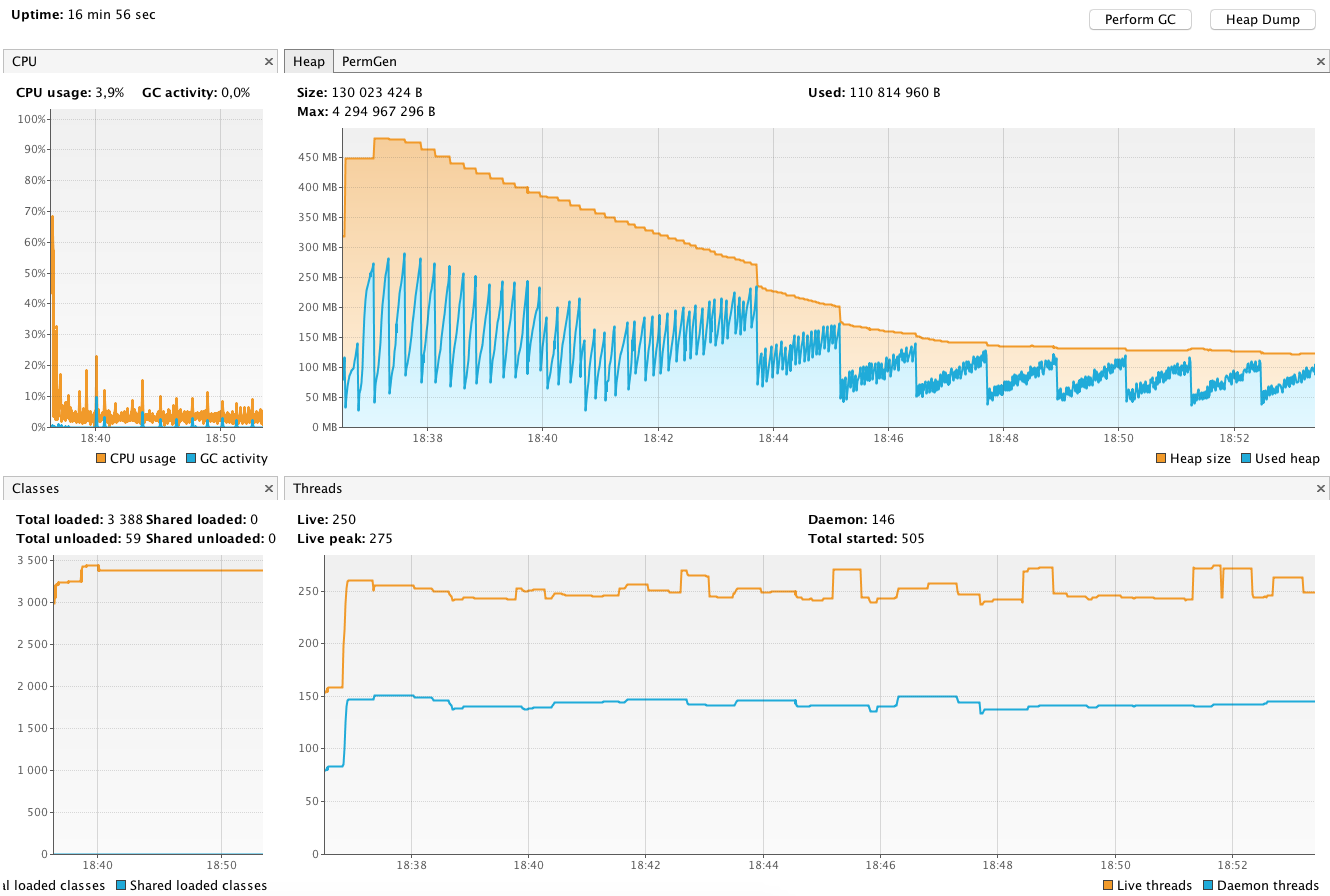1330x896 pixels.
Task: Click the Shared unloaded 0 text
Action: click(x=211, y=539)
